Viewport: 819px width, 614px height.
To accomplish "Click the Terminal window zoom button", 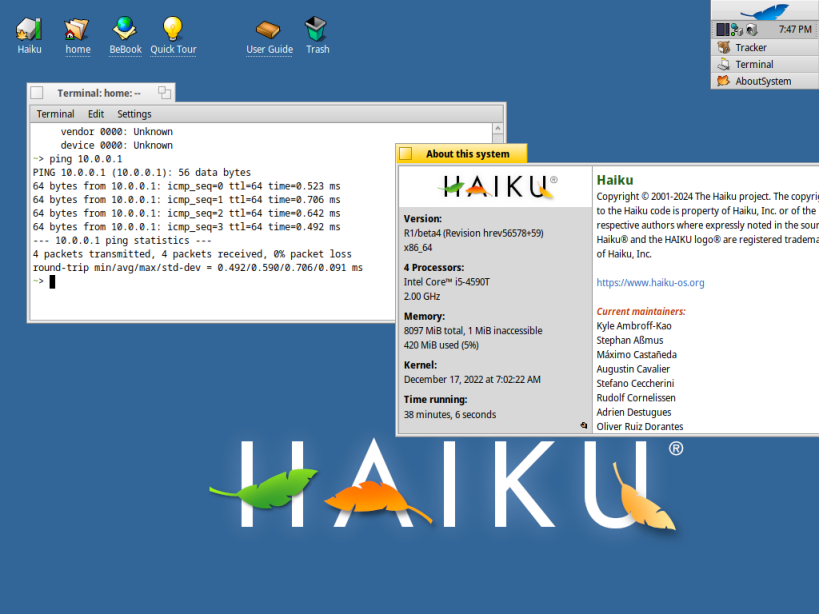I will [x=165, y=93].
